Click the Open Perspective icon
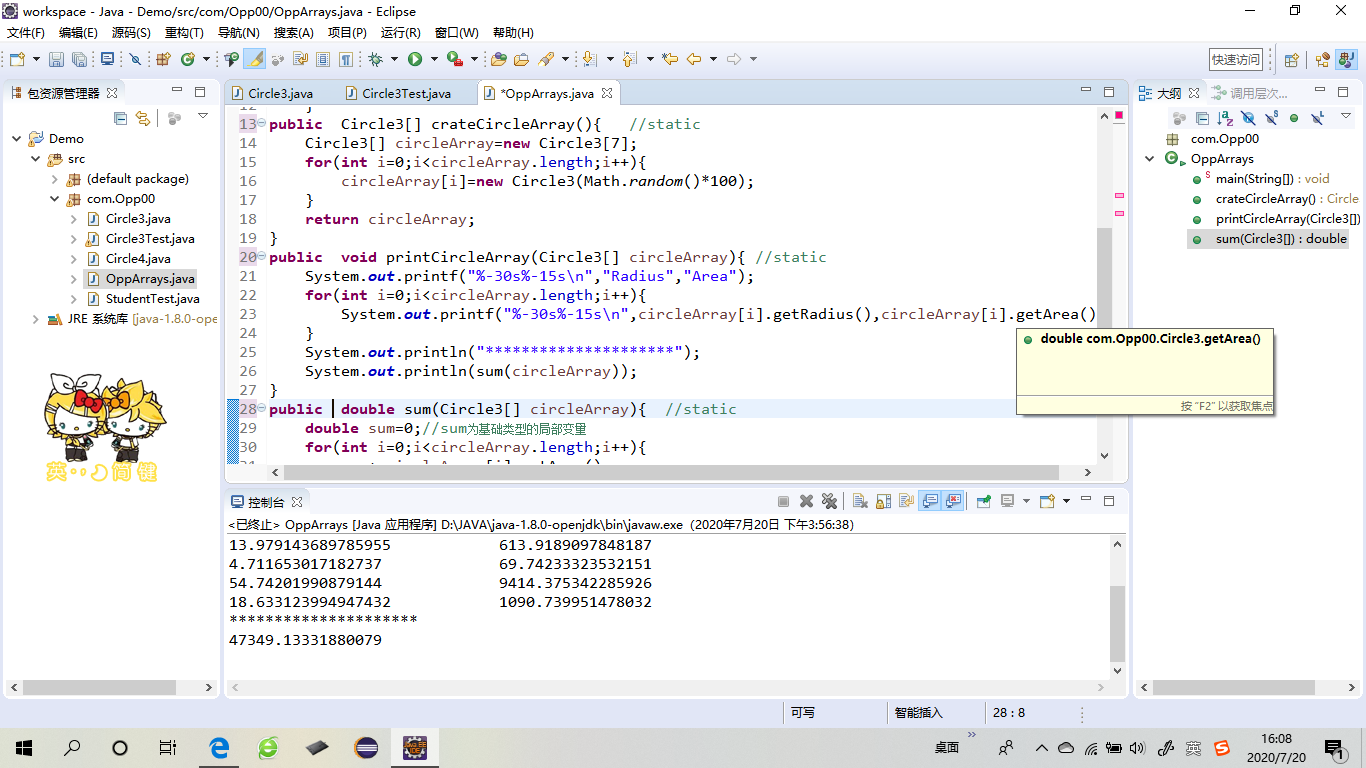Viewport: 1366px width, 768px height. click(1291, 59)
